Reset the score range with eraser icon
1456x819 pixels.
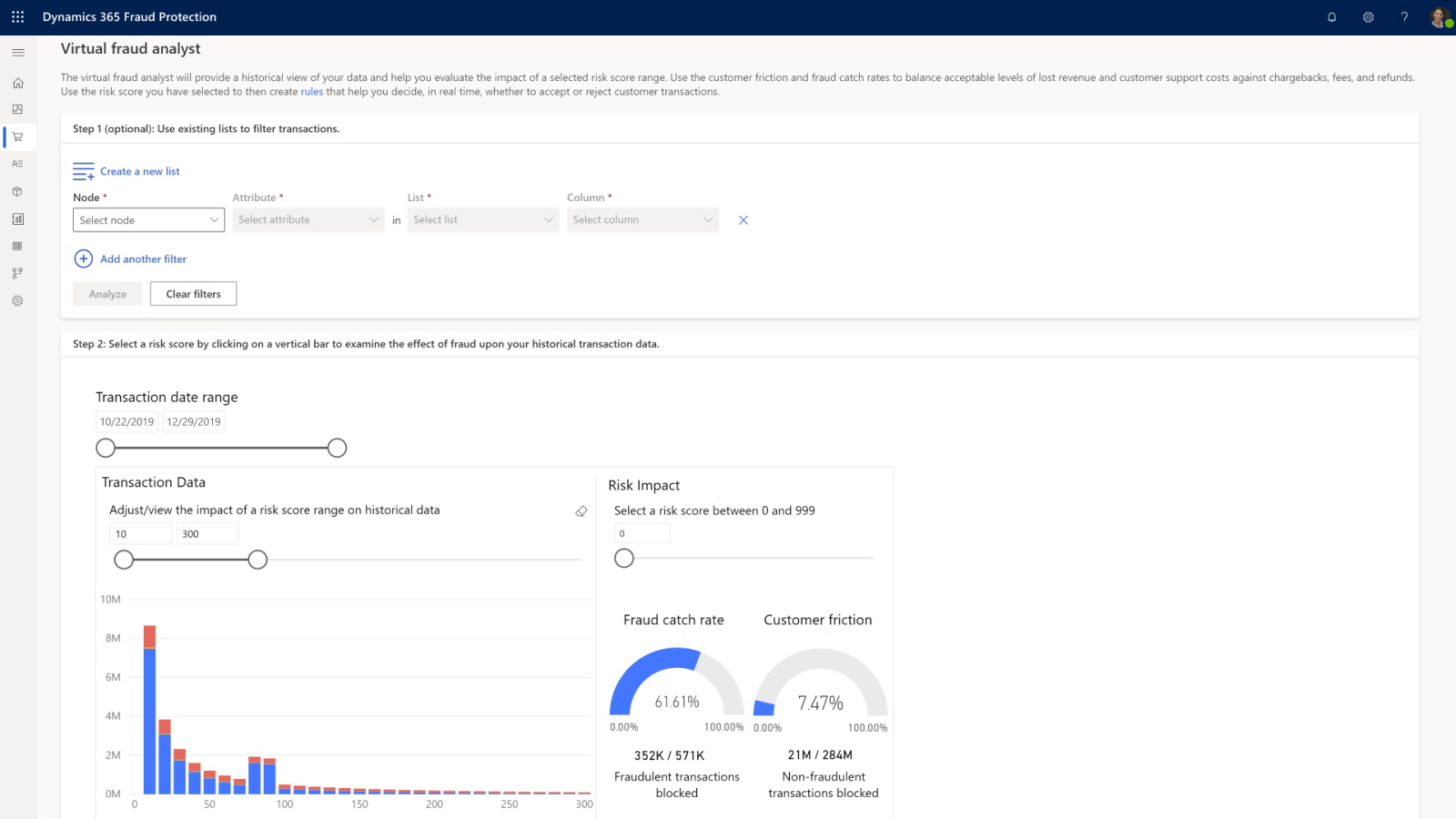click(581, 511)
